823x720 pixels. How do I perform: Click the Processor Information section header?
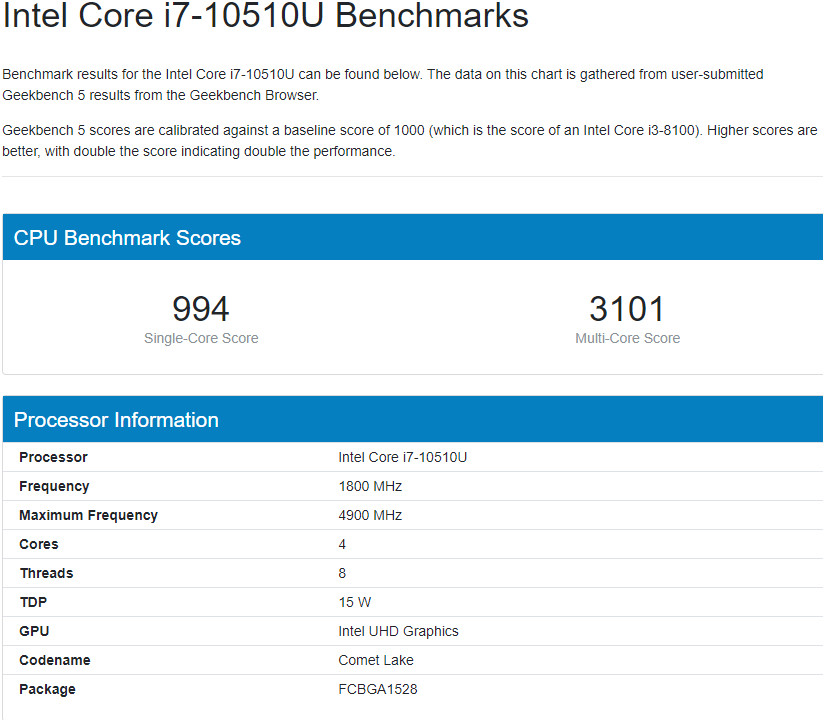click(x=116, y=420)
